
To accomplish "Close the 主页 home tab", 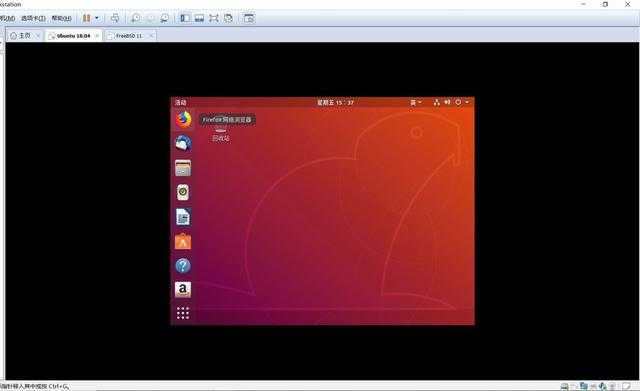I will (x=38, y=36).
